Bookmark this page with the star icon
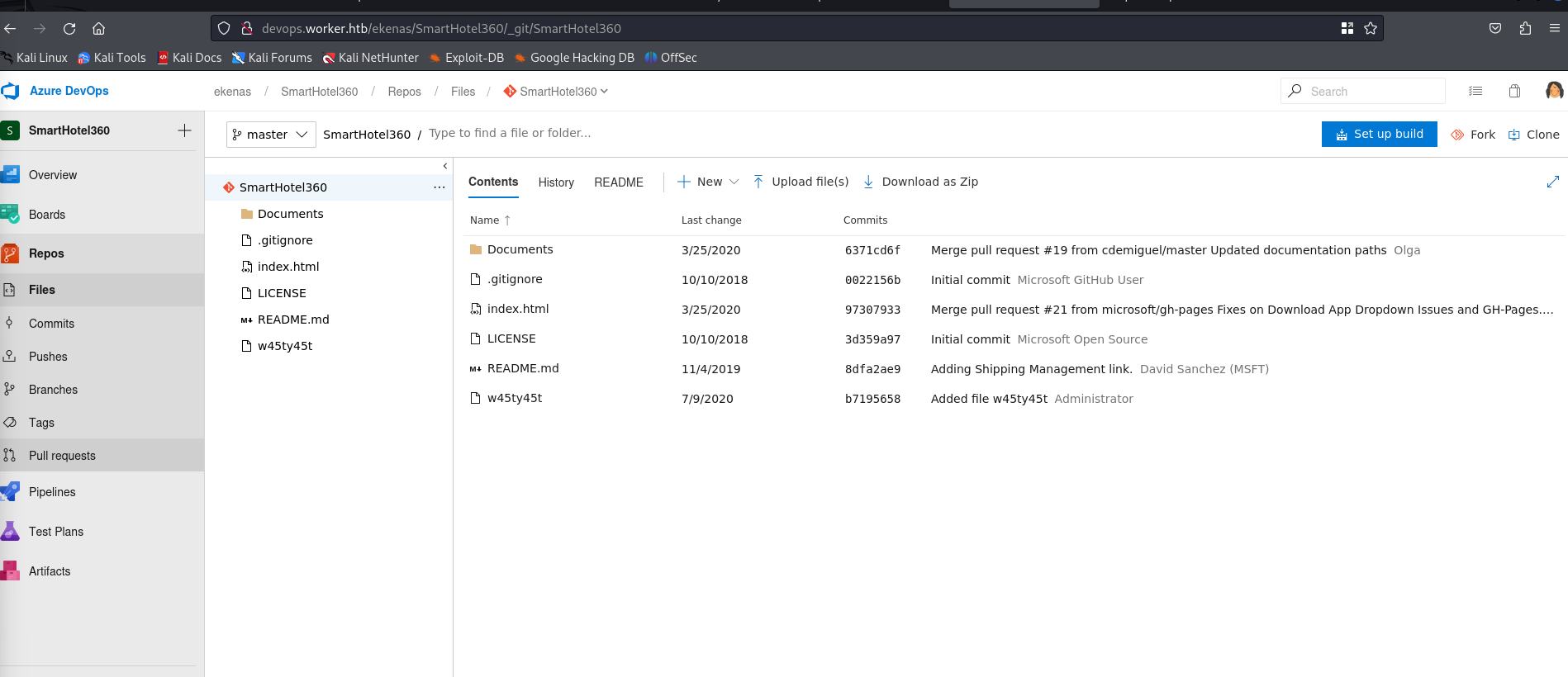Screen dimensions: 1568x677 pyautogui.click(x=1371, y=28)
